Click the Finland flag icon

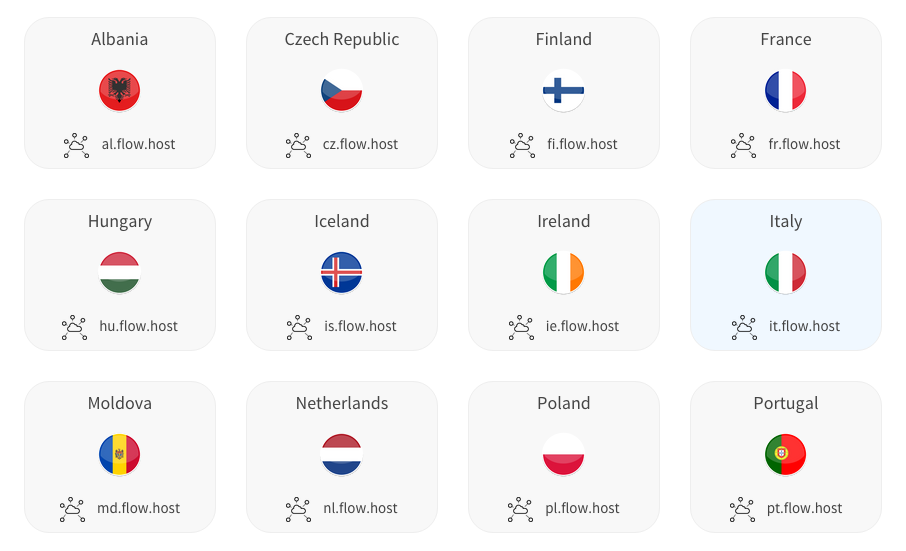(x=564, y=91)
